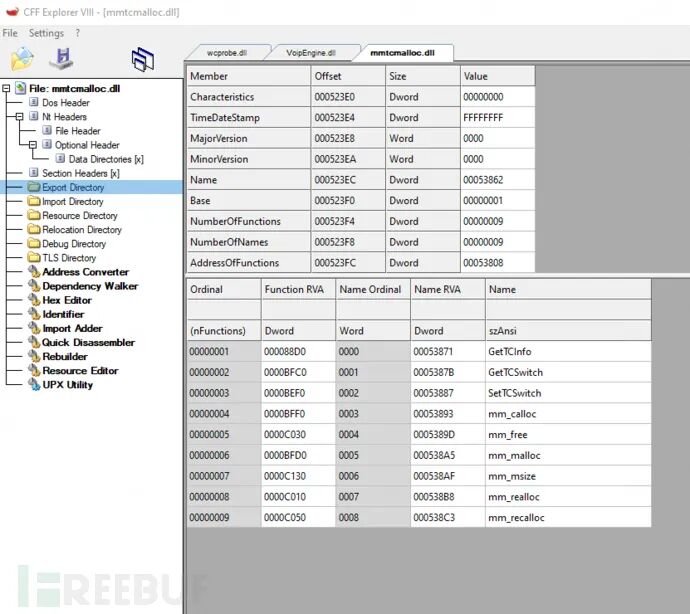
Task: Click the Data Directories node icon
Action: click(x=60, y=158)
